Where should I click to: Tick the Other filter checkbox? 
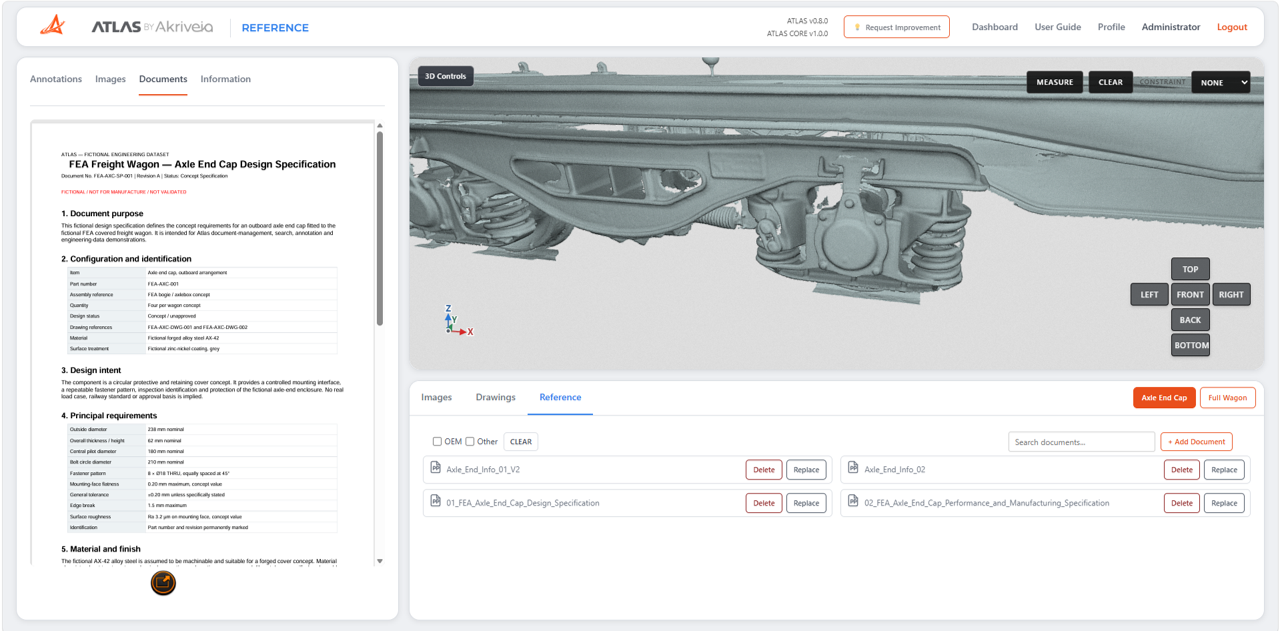point(470,441)
